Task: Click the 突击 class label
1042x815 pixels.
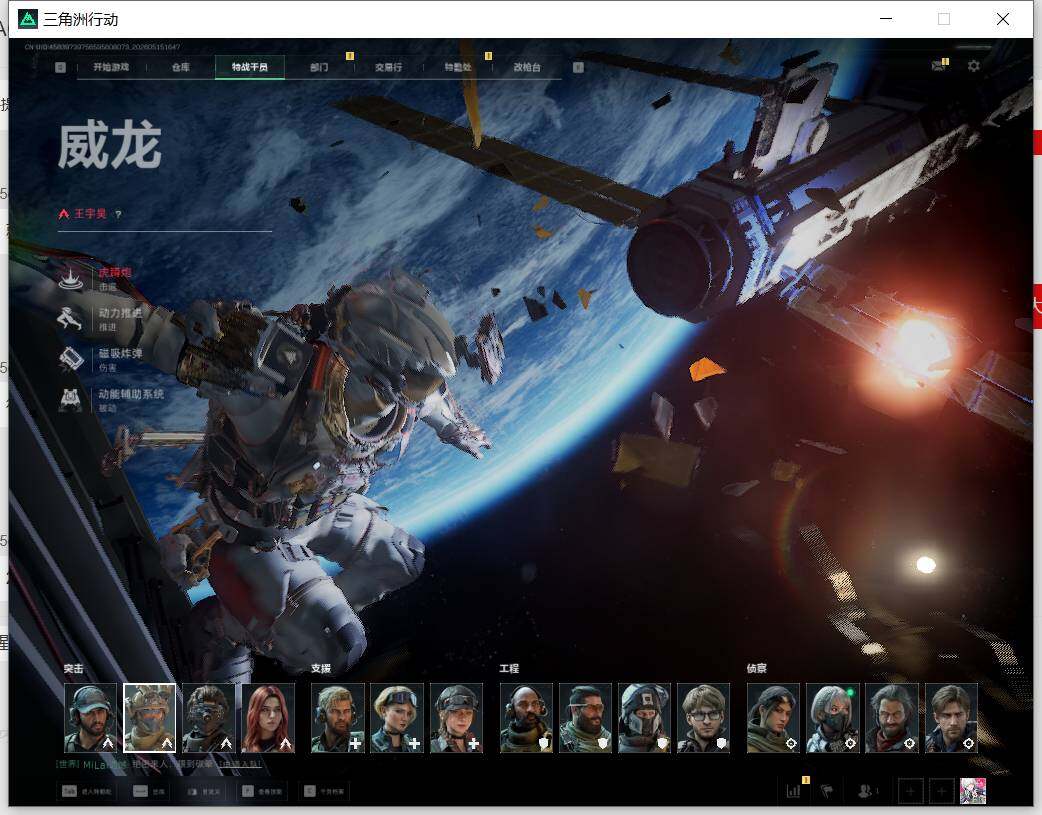Action: (74, 669)
